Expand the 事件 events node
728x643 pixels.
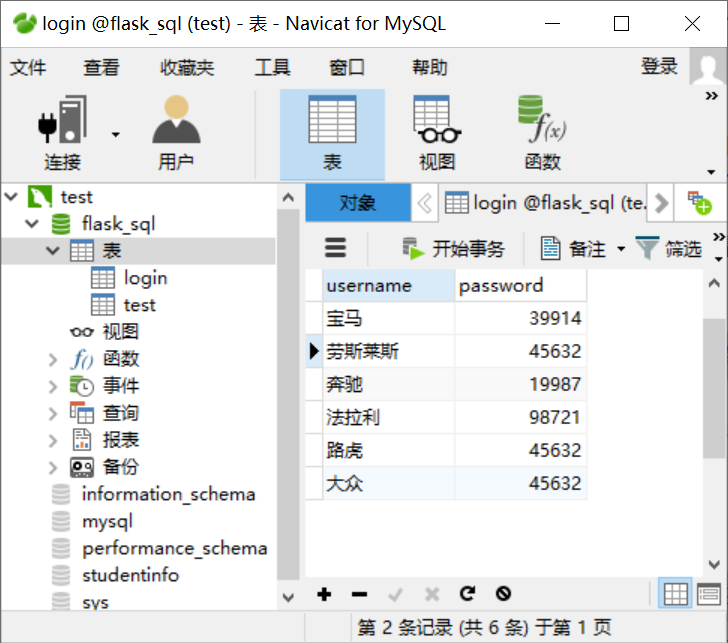point(52,386)
